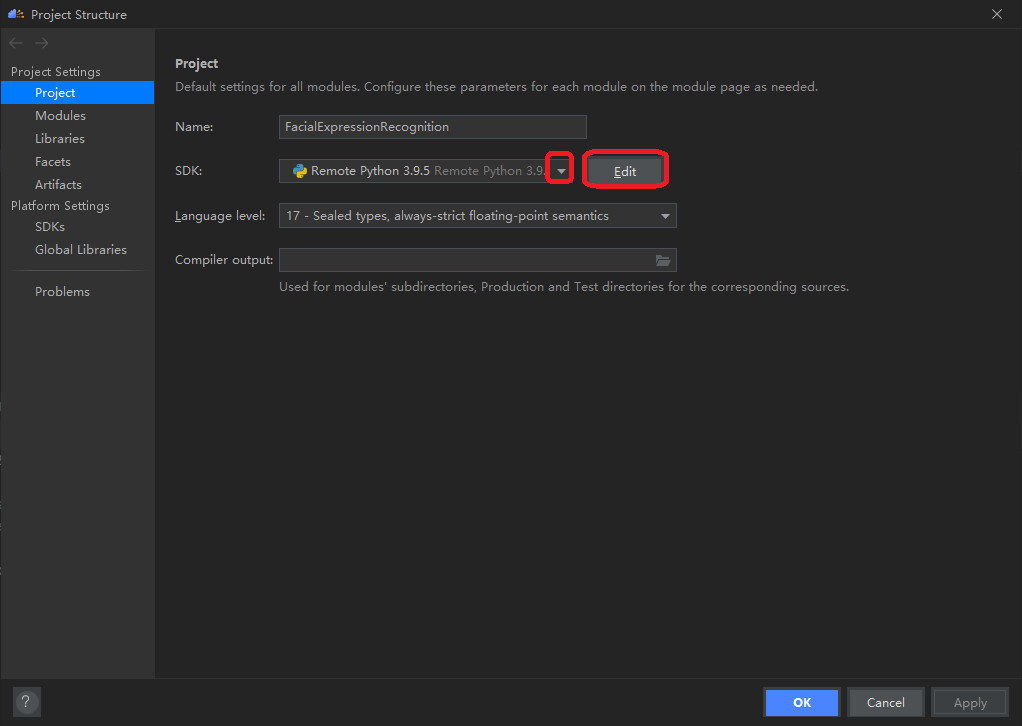The height and width of the screenshot is (726, 1022).
Task: Click the Cancel button
Action: pyautogui.click(x=885, y=703)
